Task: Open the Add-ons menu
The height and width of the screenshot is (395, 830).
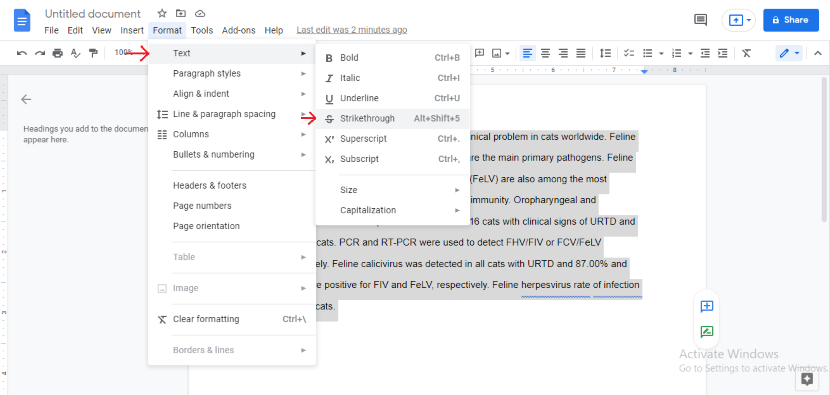Action: click(x=238, y=30)
